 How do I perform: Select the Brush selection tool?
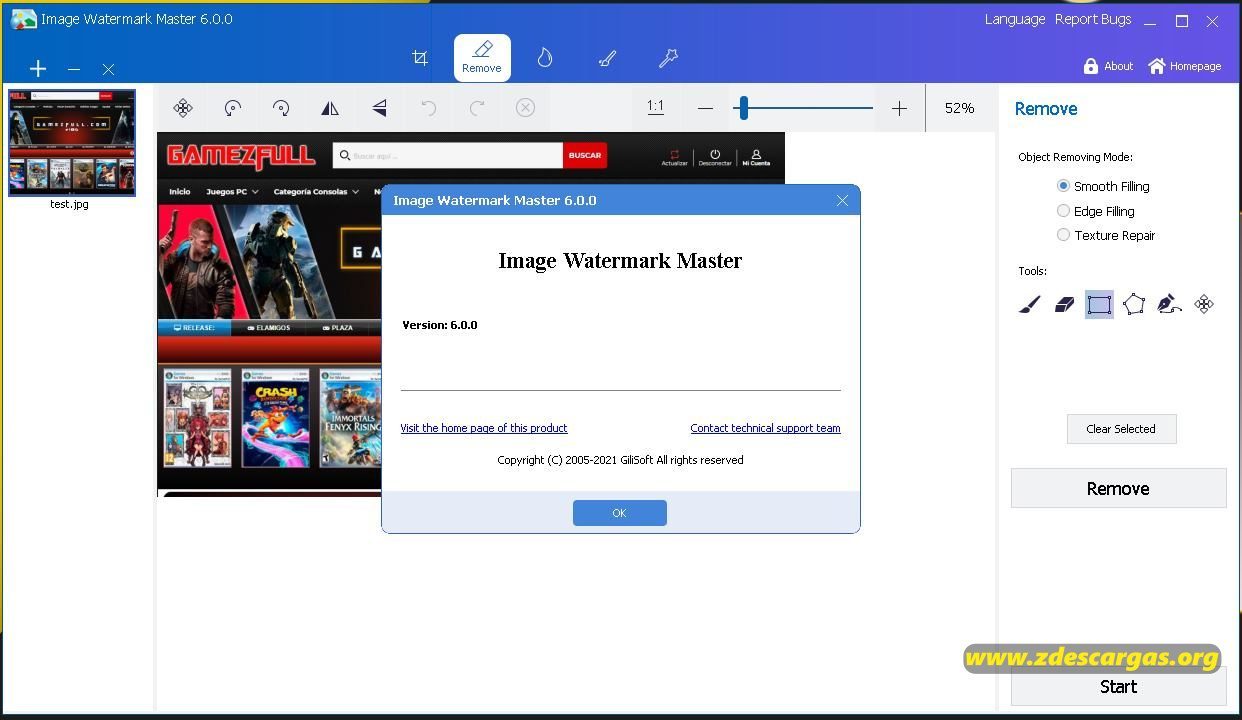coord(1030,304)
